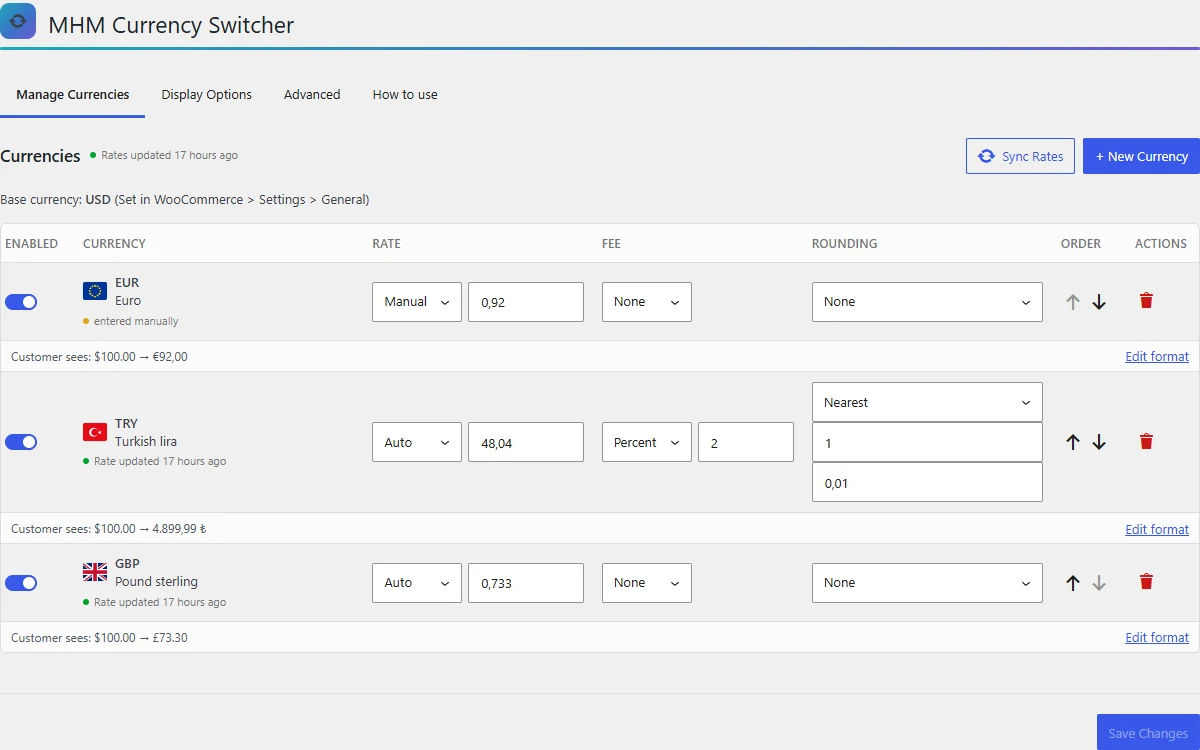Viewport: 1200px width, 750px height.
Task: Move EUR up with the up arrow
Action: [1073, 302]
